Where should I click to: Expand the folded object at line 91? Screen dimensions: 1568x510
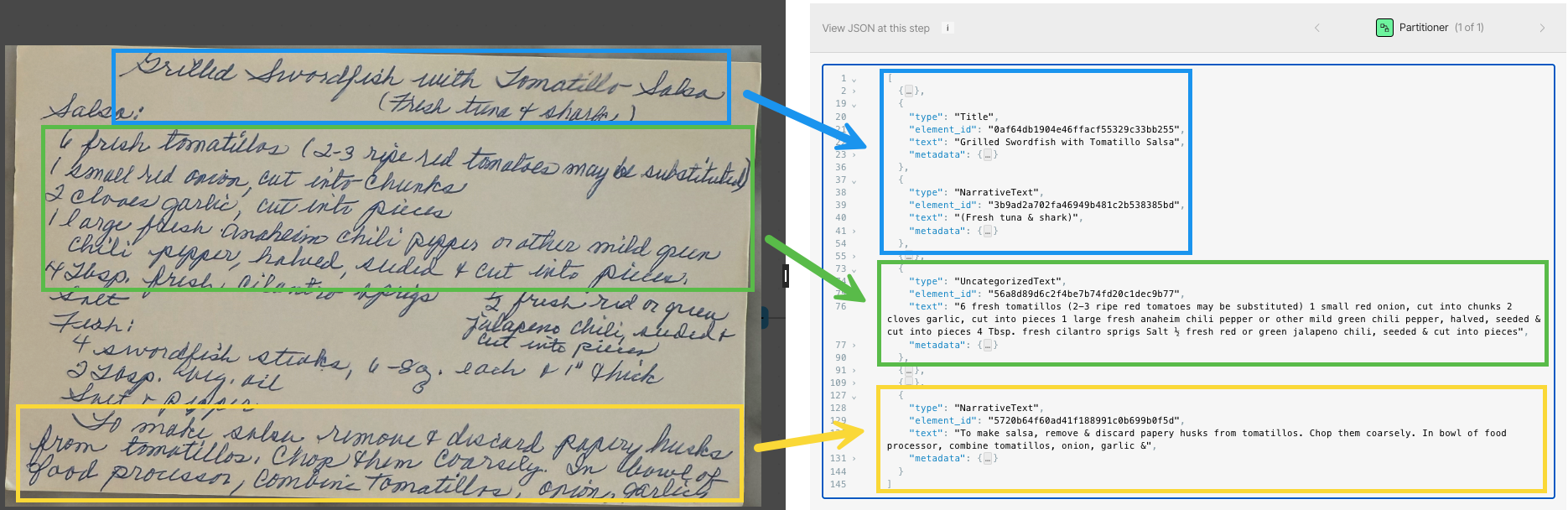pos(854,371)
